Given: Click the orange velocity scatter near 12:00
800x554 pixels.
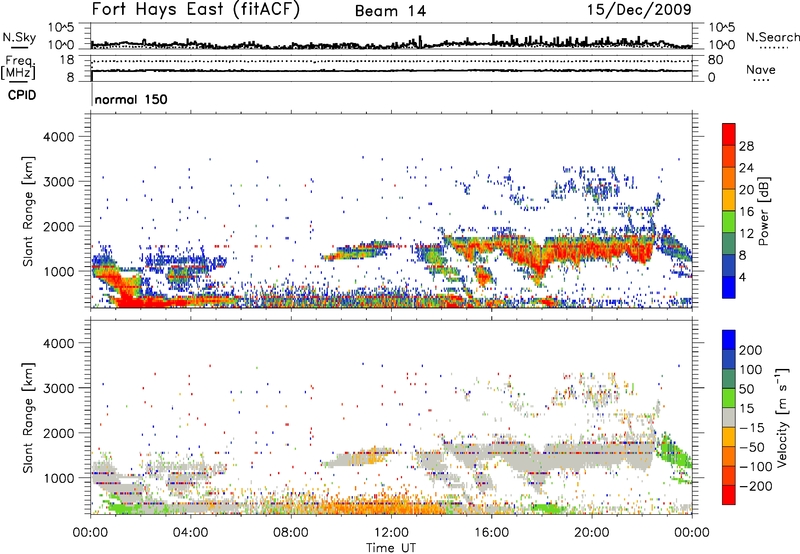Looking at the screenshot, I should pos(388,505).
